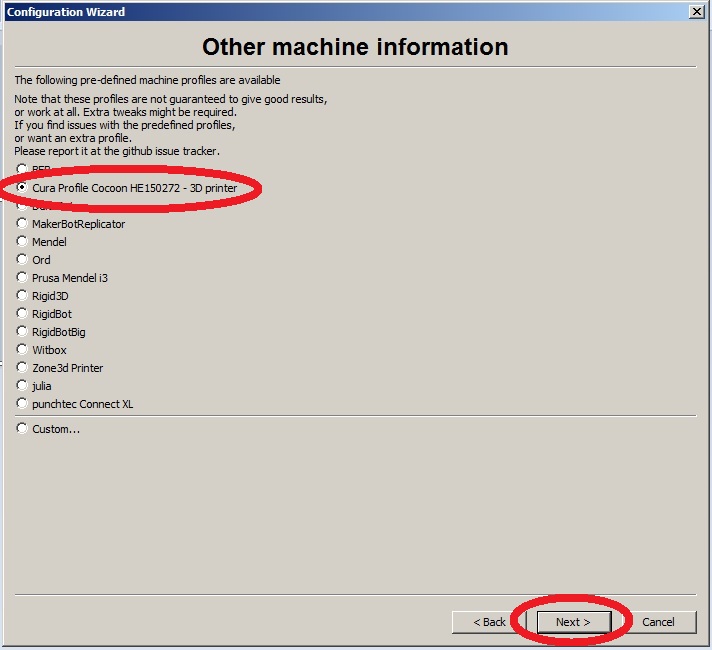Go back with the < Back button

pos(489,622)
